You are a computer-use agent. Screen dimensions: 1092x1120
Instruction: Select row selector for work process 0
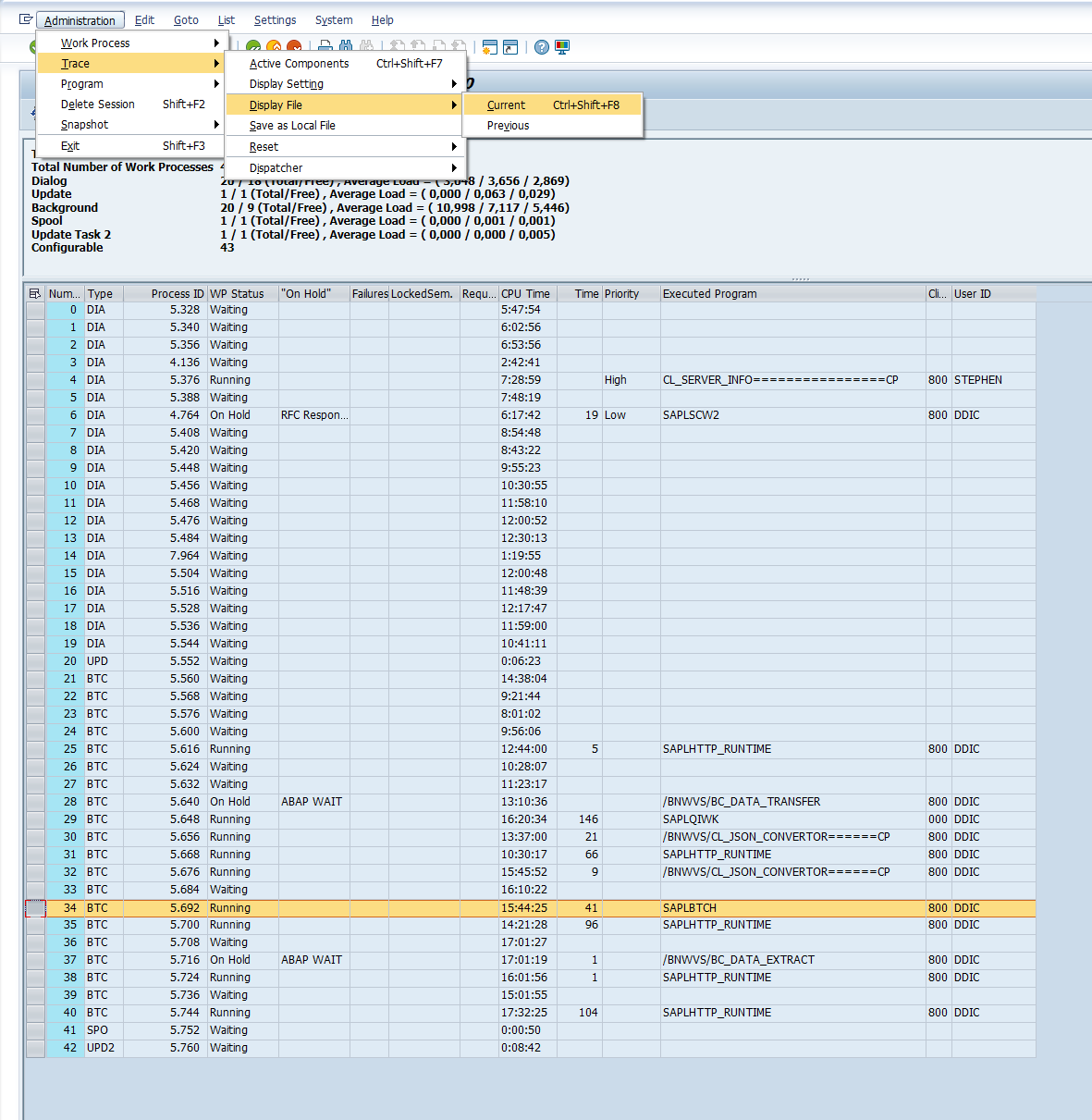tap(35, 311)
